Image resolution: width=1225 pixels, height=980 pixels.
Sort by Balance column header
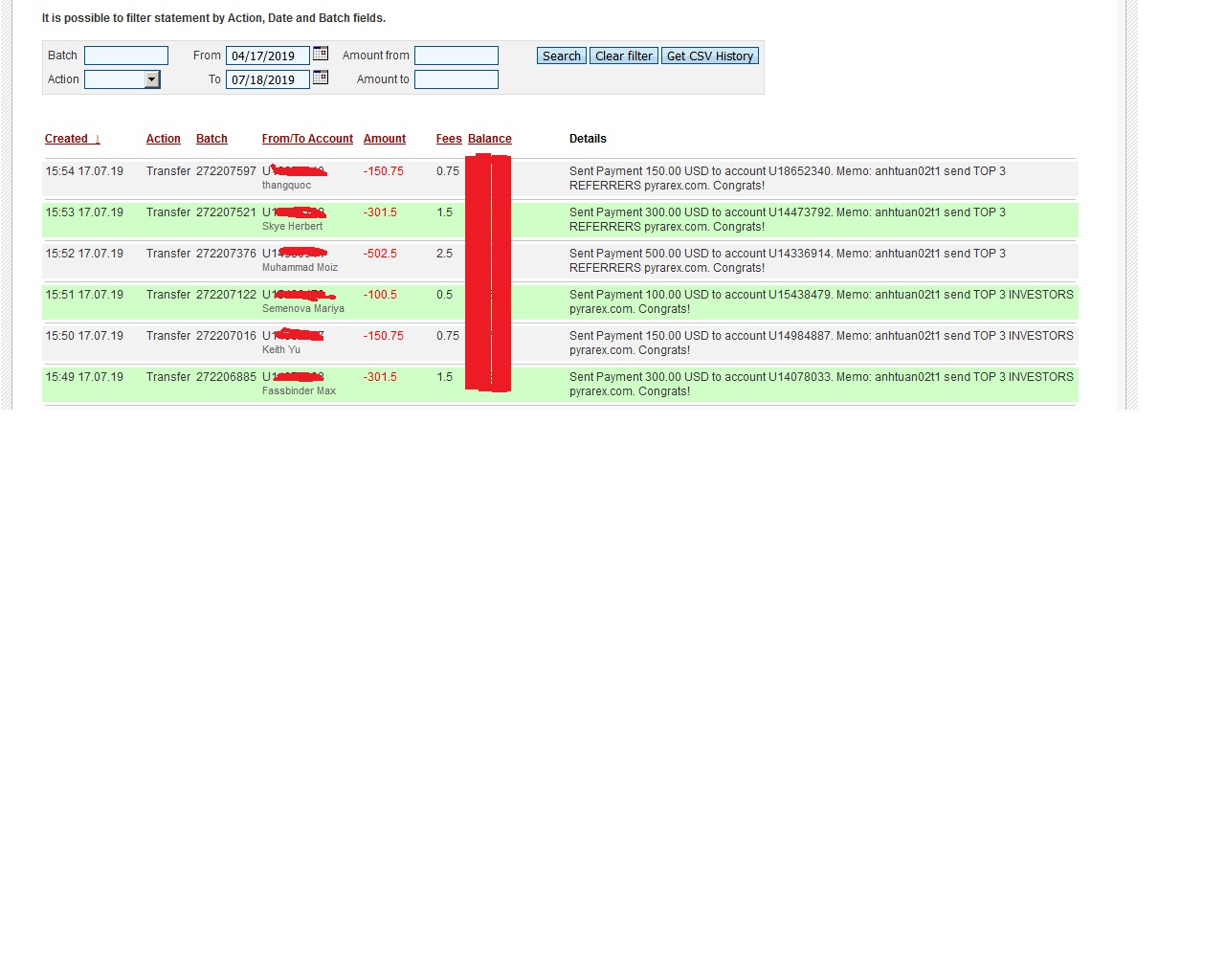click(x=490, y=139)
